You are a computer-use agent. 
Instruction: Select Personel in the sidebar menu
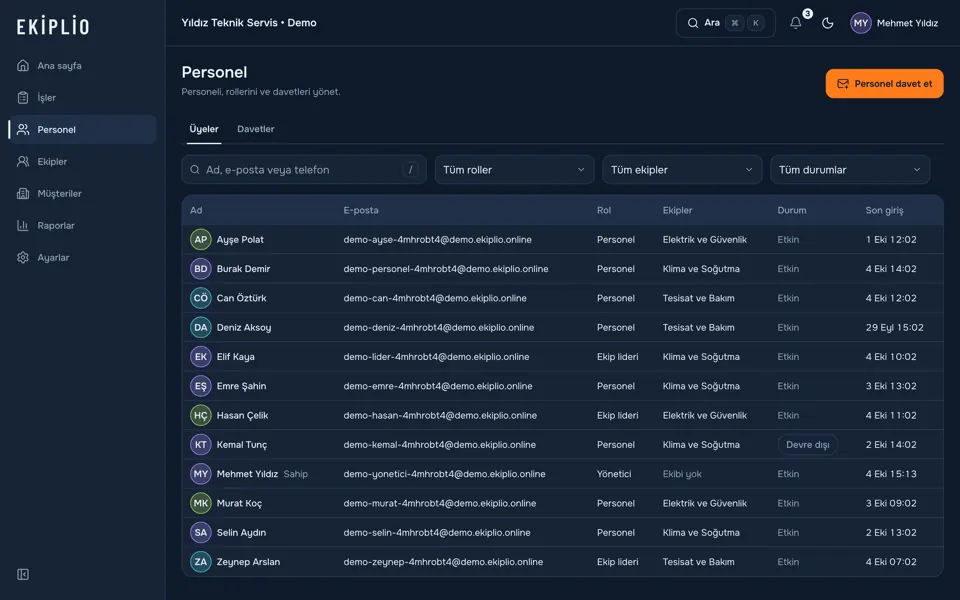tap(83, 130)
